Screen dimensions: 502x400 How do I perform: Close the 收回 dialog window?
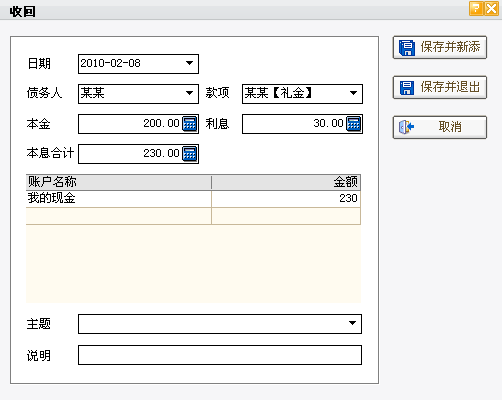492,8
